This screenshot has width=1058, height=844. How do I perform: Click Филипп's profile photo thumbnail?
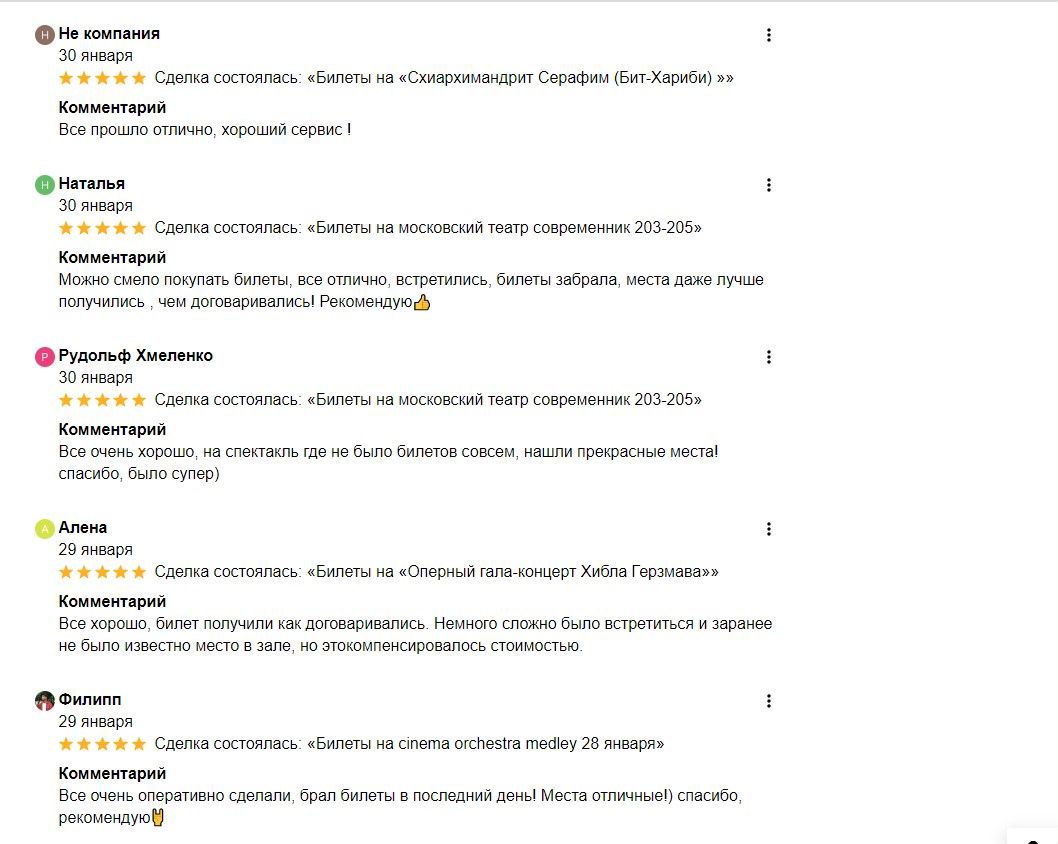(45, 700)
